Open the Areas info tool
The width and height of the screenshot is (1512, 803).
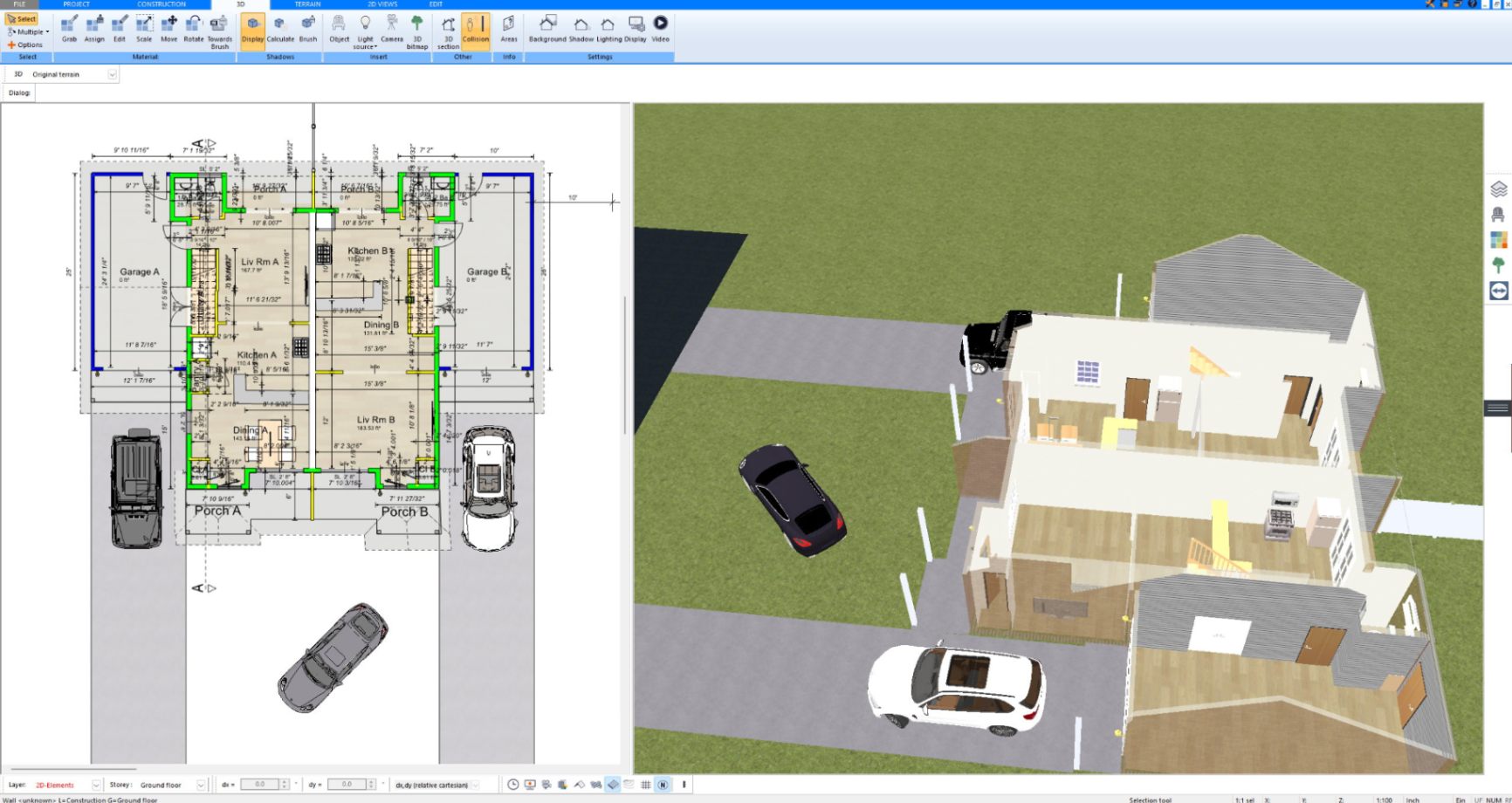click(509, 29)
